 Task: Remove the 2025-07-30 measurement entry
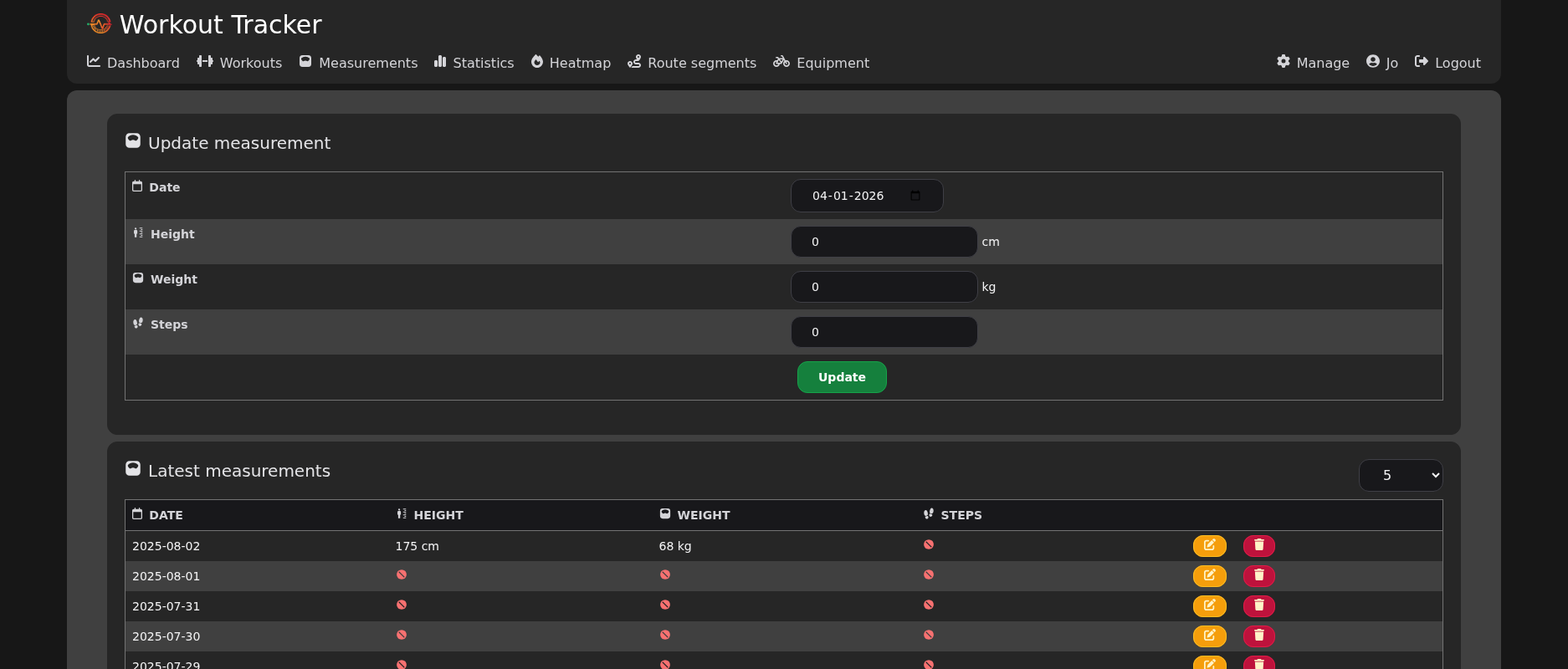1258,636
